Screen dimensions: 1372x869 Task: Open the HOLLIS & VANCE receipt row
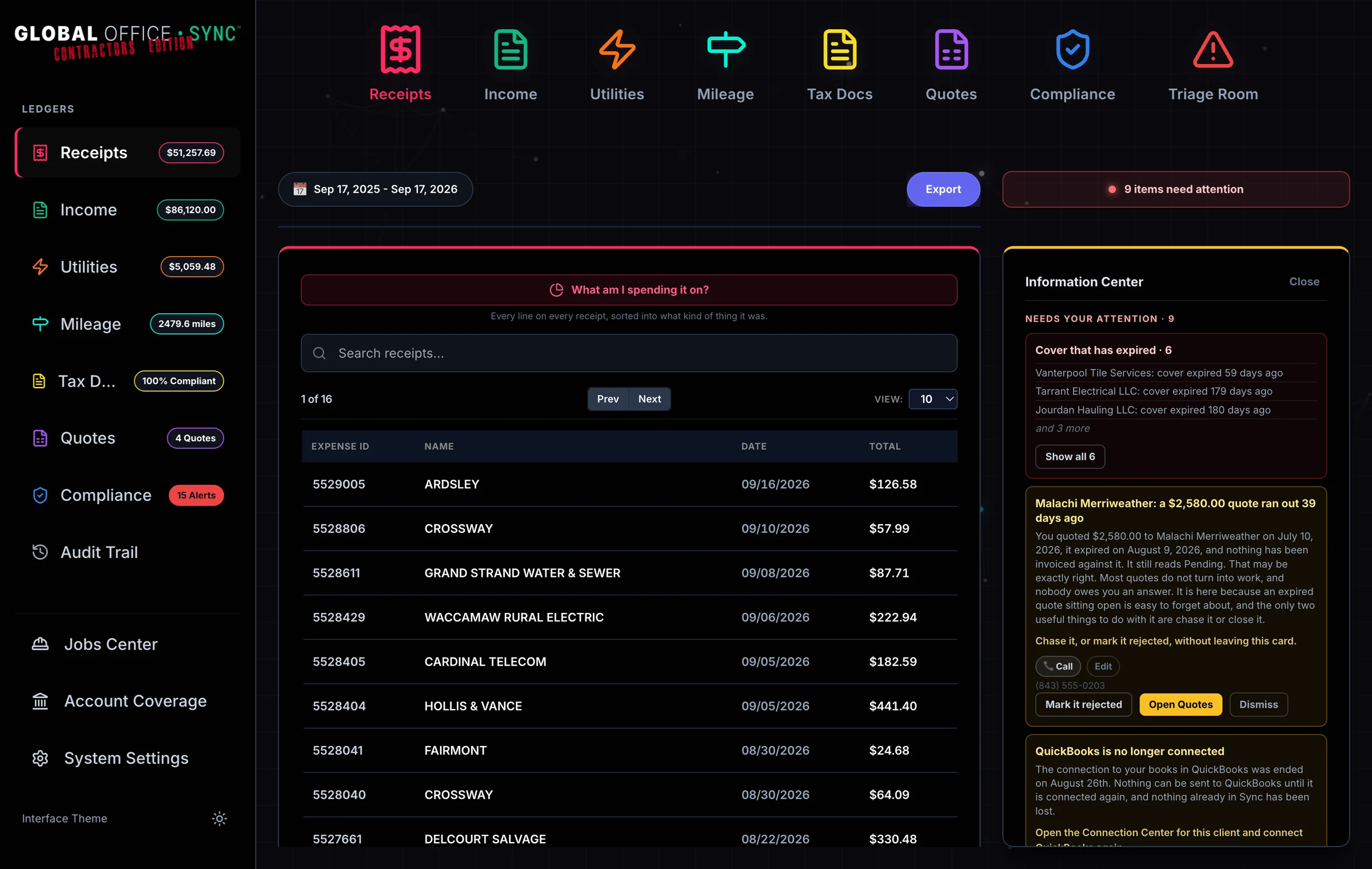pos(629,706)
